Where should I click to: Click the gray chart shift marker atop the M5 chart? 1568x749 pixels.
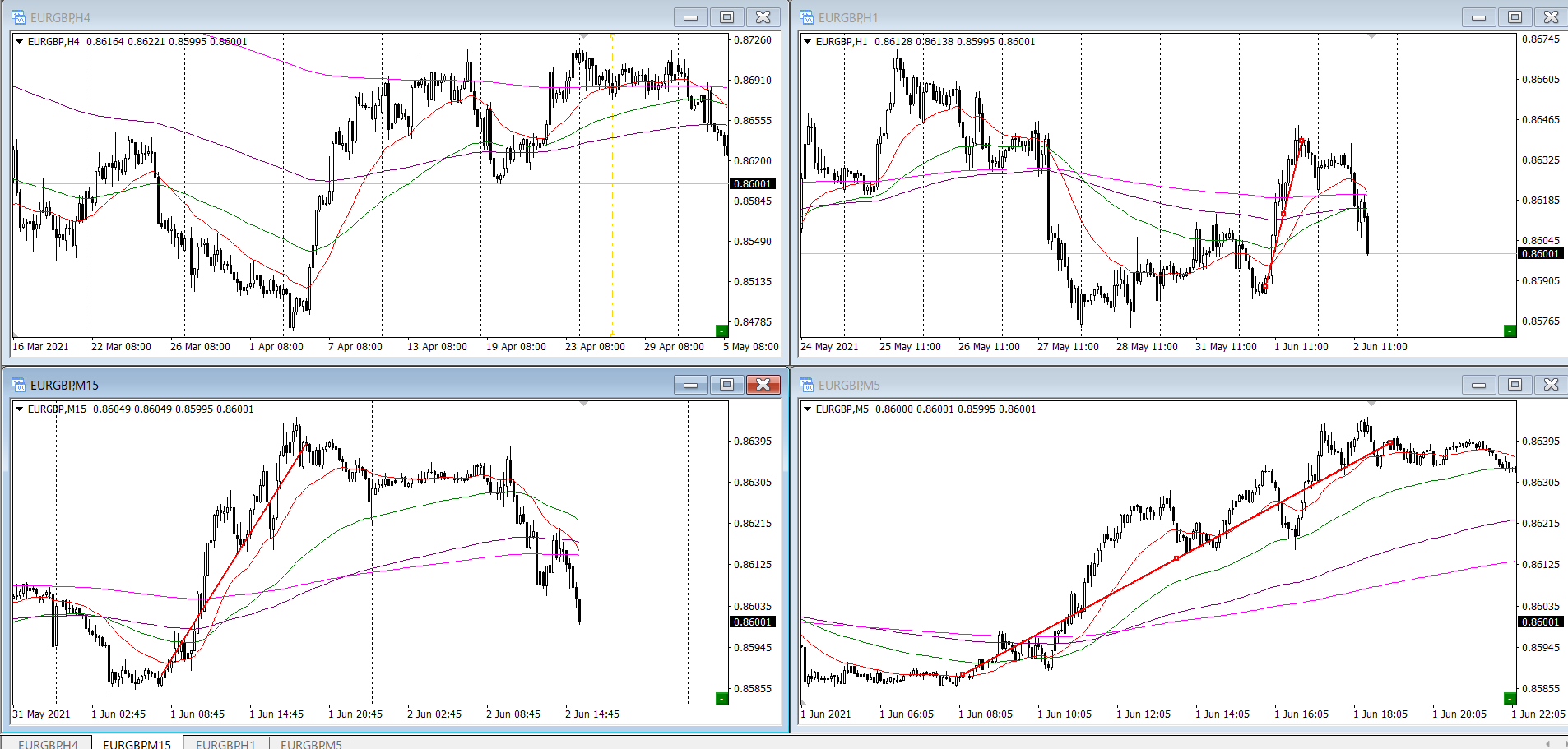(1371, 404)
